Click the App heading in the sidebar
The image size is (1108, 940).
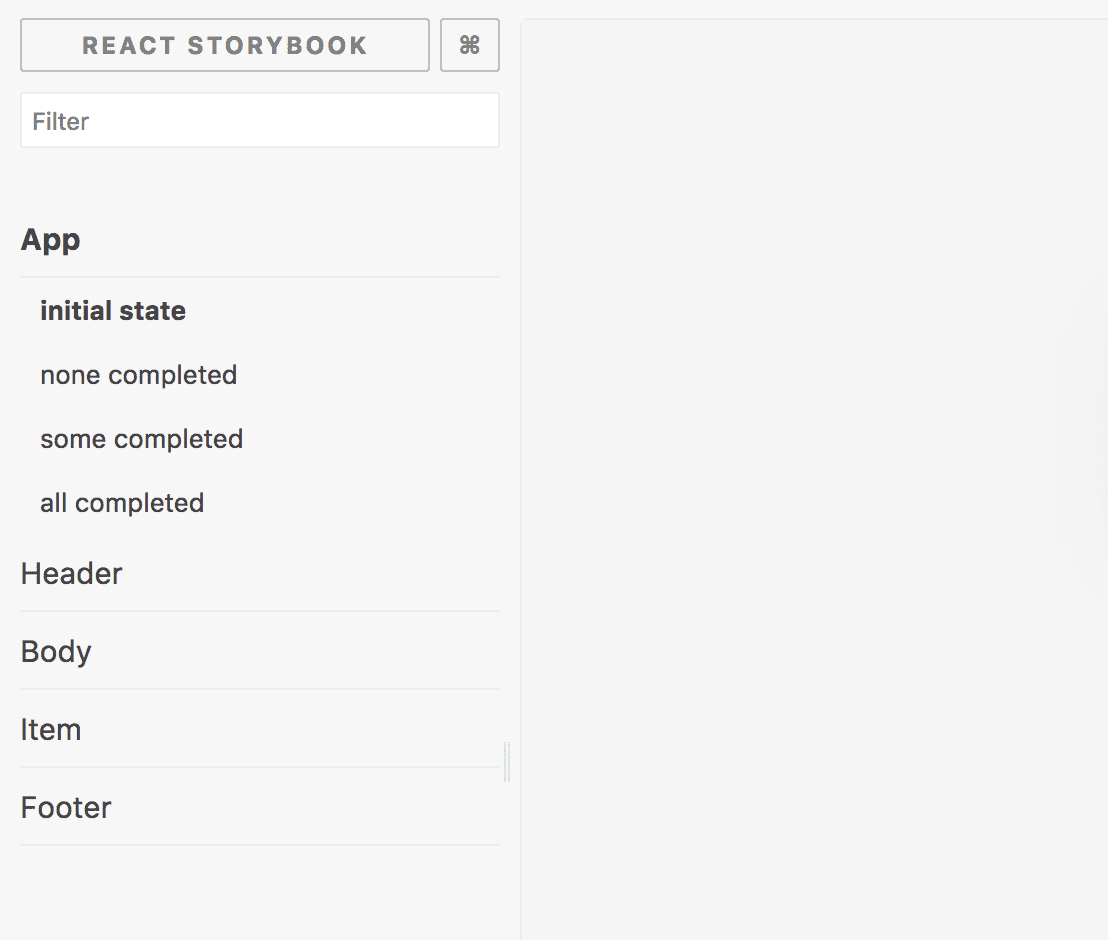(x=50, y=240)
